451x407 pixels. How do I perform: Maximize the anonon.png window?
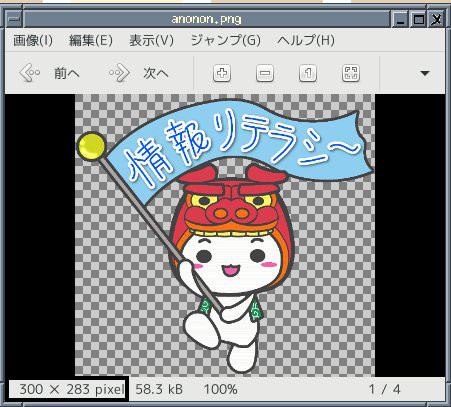point(418,20)
